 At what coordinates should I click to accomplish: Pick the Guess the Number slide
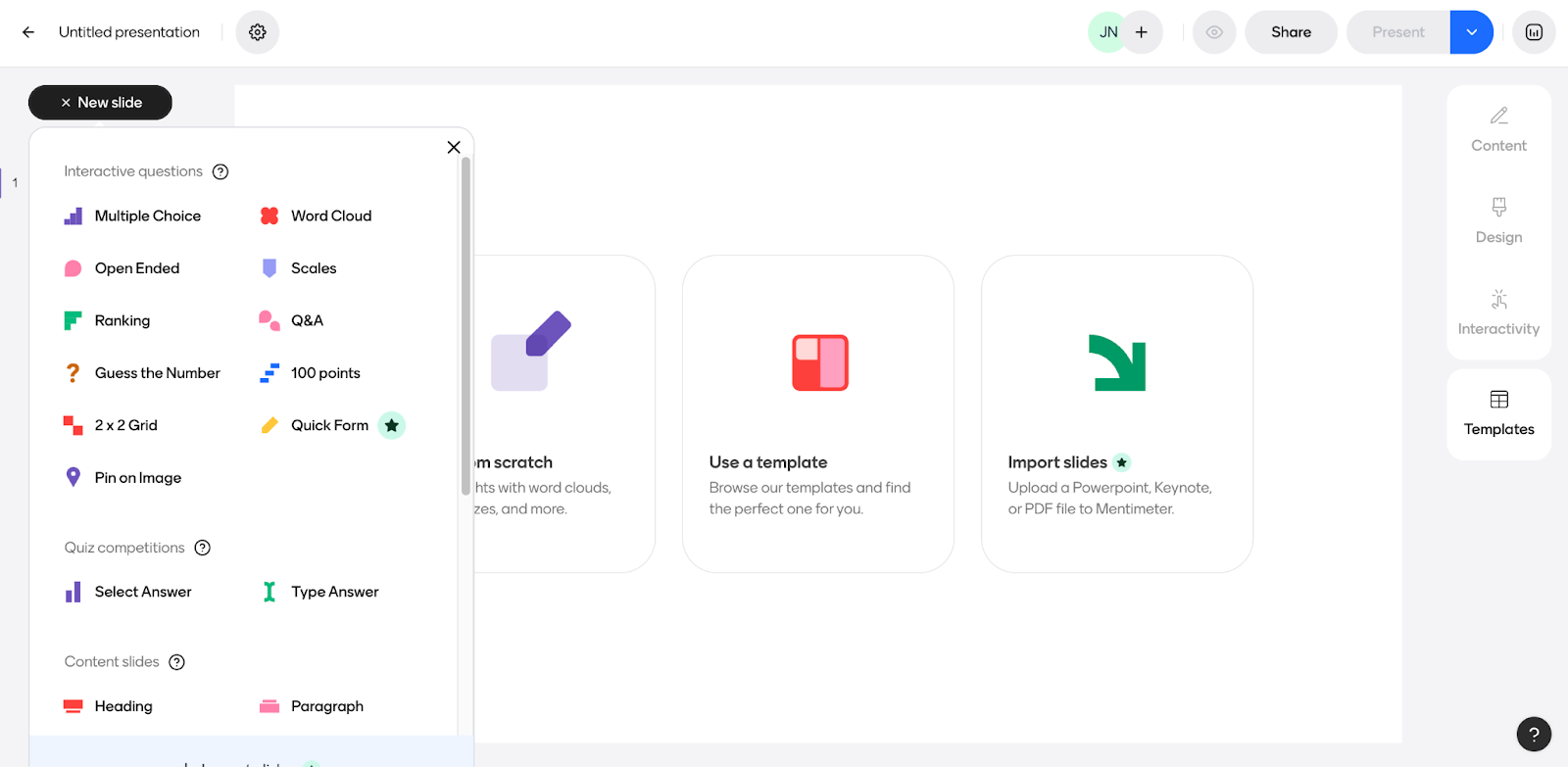(142, 373)
